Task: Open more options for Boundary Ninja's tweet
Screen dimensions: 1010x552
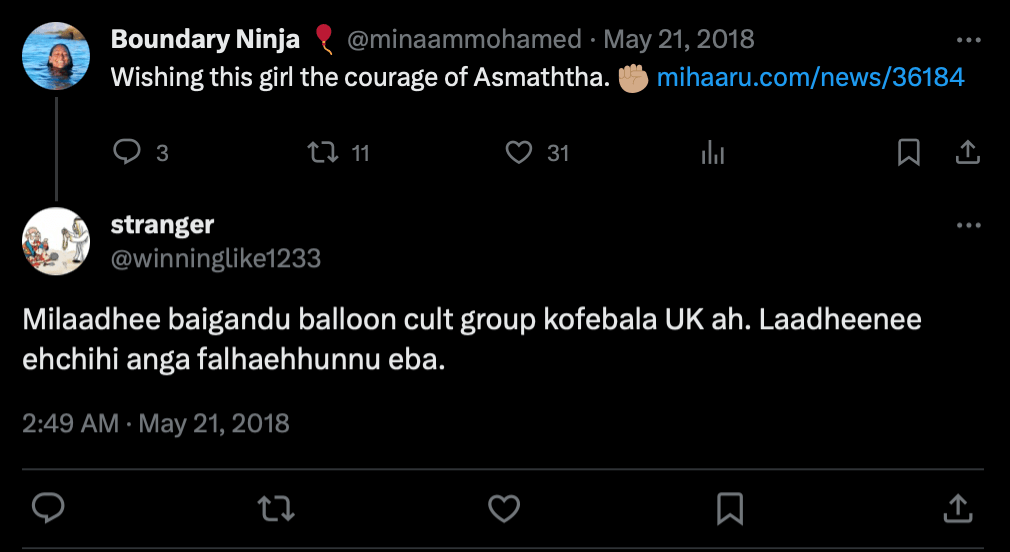Action: tap(968, 40)
